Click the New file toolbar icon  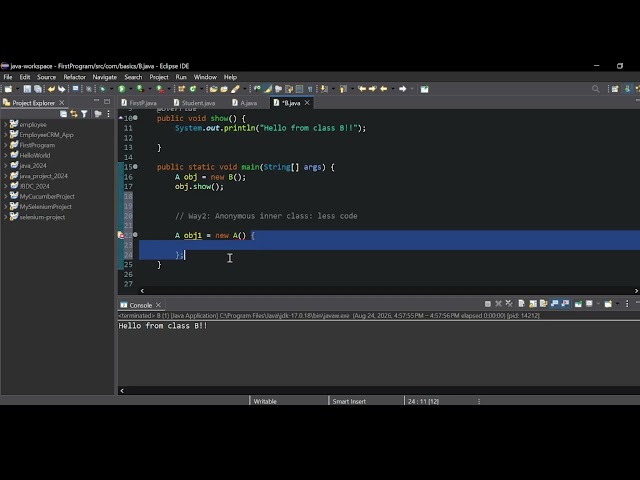(8, 89)
